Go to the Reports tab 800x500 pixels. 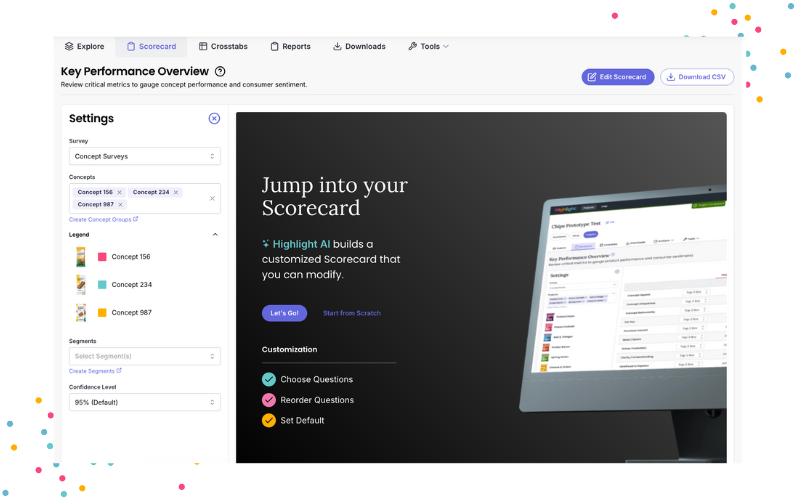pyautogui.click(x=290, y=46)
